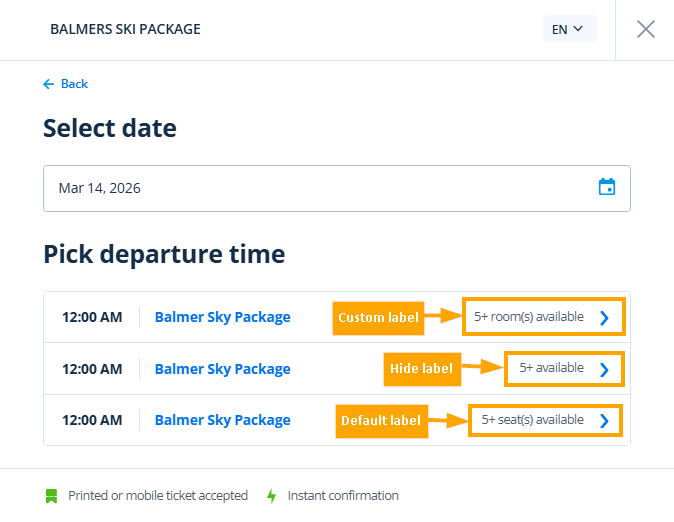Screen dimensions: 674x522
Task: Click the chevron next to 5+ seat(s) available
Action: 604,421
